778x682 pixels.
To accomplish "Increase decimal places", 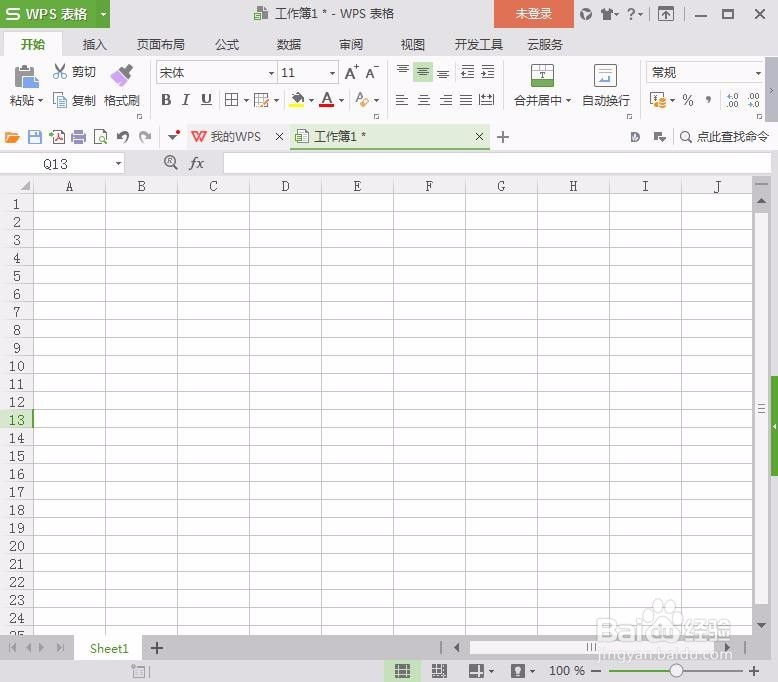I will tap(732, 100).
